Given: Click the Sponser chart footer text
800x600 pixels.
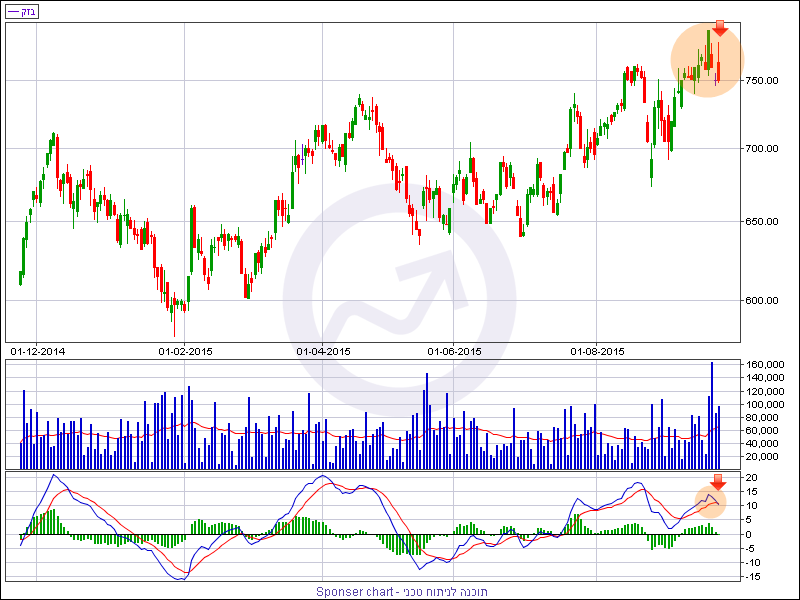Looking at the screenshot, I should coord(402,591).
